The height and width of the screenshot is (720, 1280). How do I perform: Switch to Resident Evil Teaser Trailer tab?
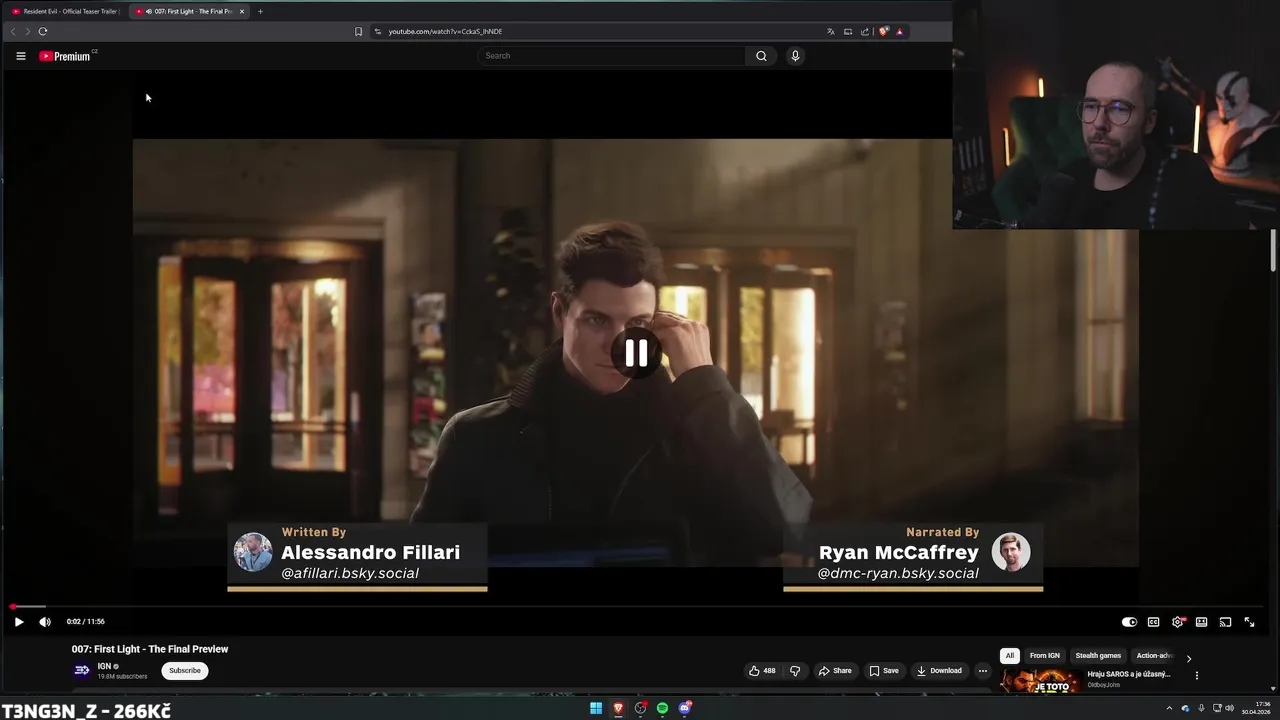[65, 11]
